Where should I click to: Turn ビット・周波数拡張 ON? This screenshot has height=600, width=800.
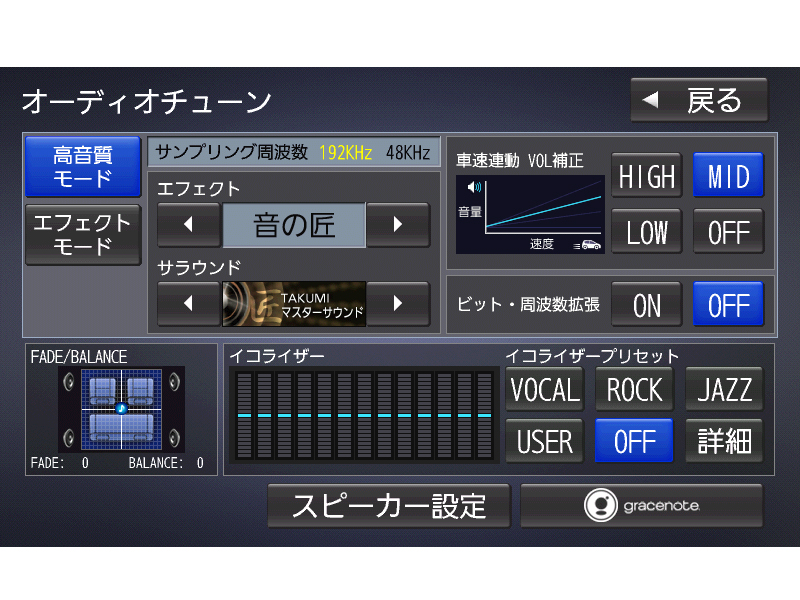(647, 304)
